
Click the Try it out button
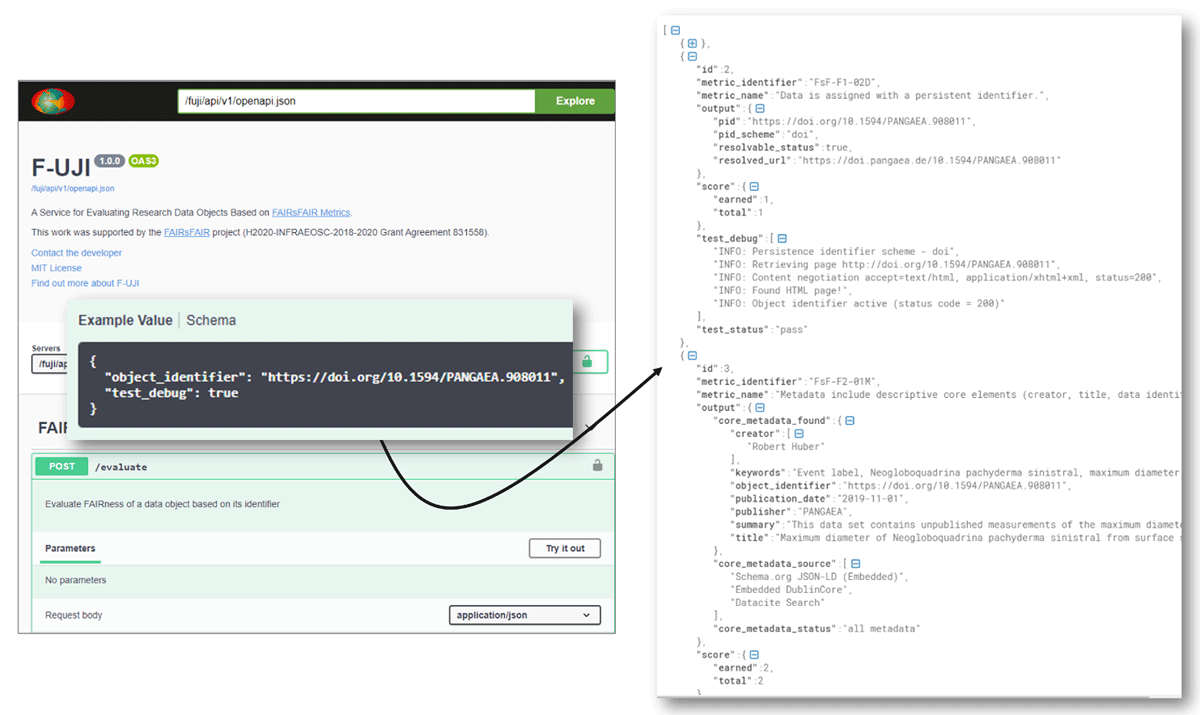point(565,548)
